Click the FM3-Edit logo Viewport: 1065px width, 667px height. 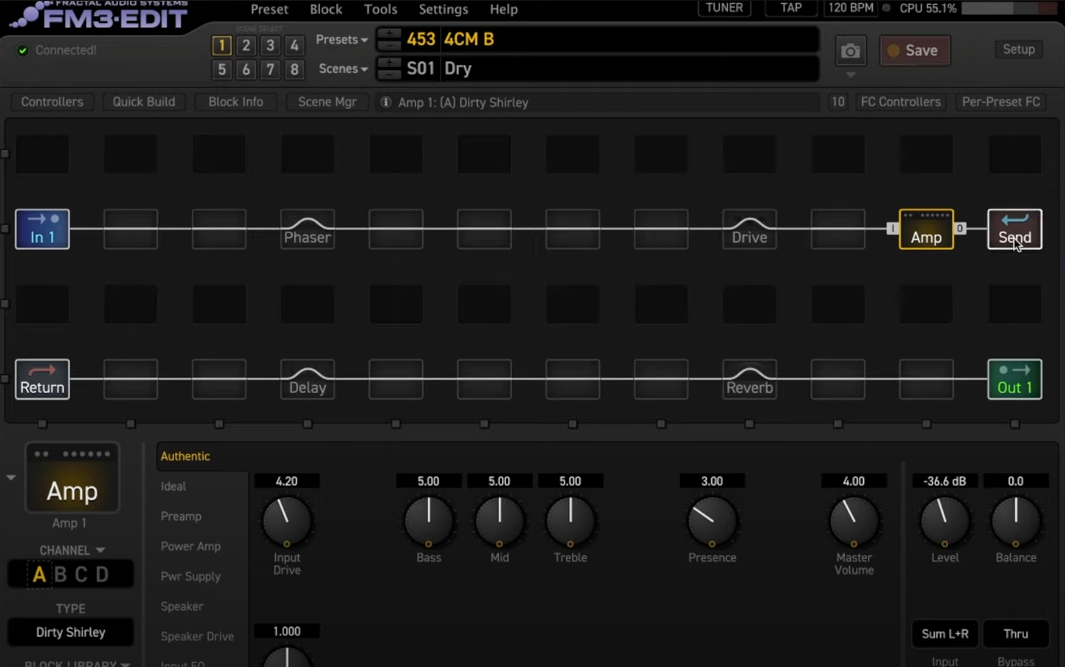99,15
